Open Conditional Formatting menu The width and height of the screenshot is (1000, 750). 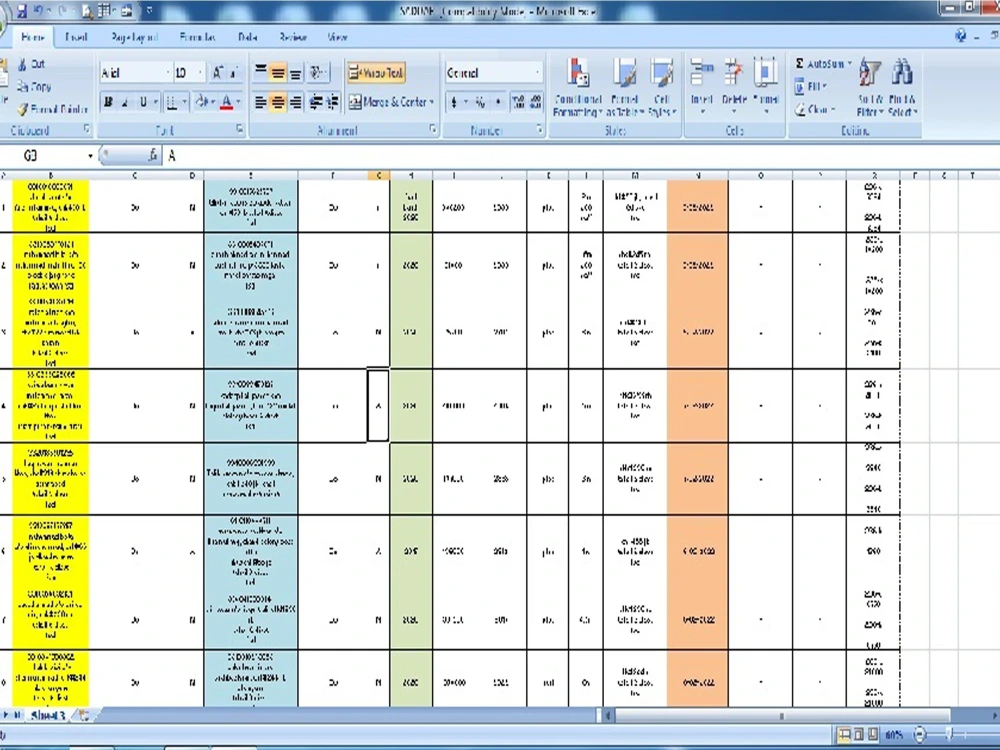tap(578, 87)
